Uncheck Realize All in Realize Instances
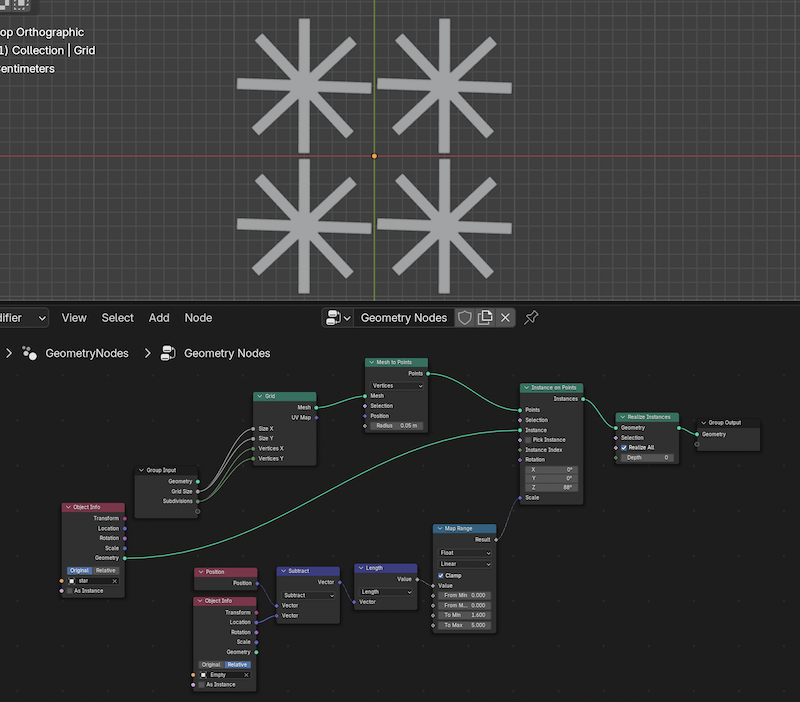Viewport: 800px width, 702px height. coord(624,447)
